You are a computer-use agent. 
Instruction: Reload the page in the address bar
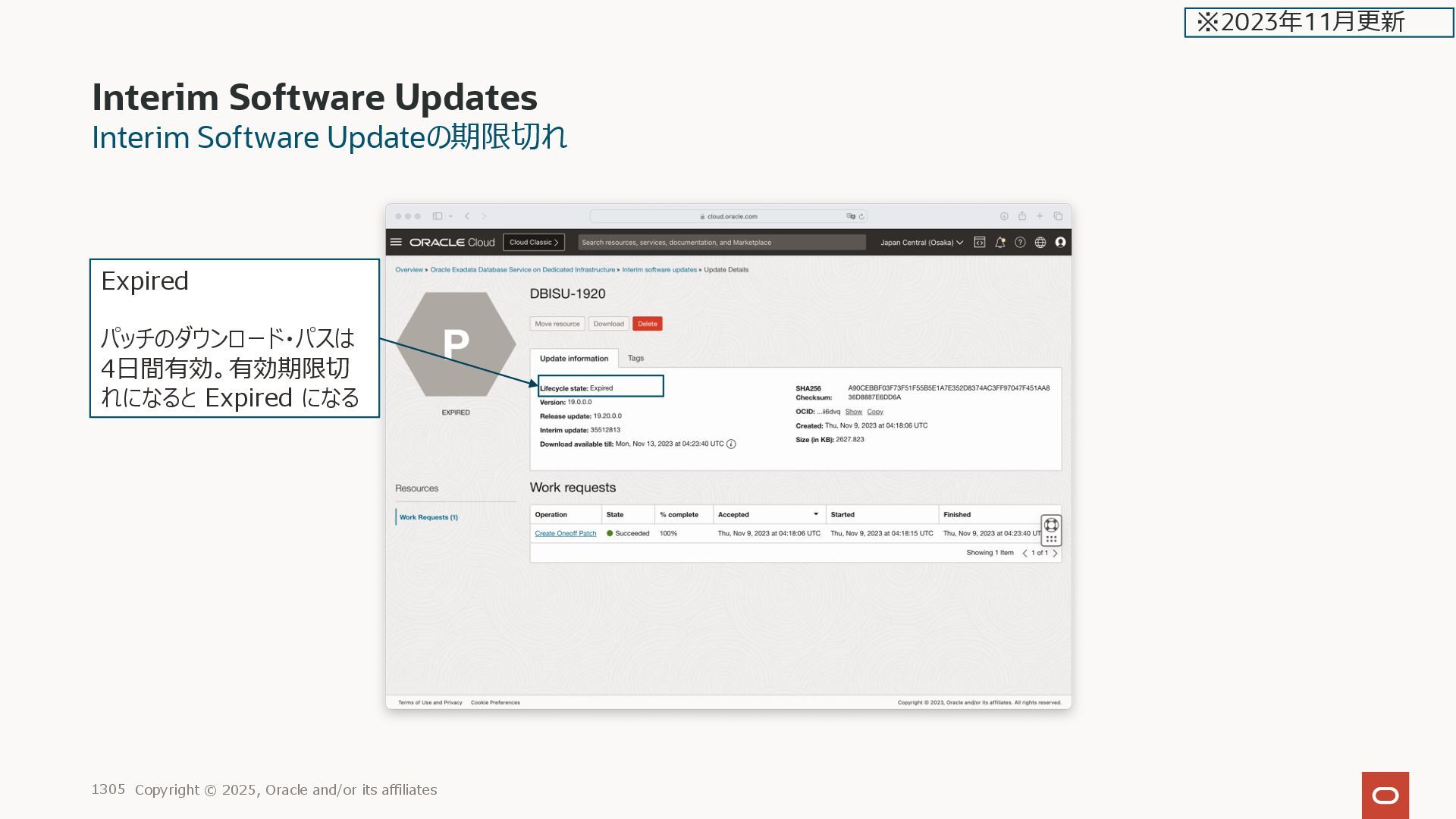coord(861,217)
